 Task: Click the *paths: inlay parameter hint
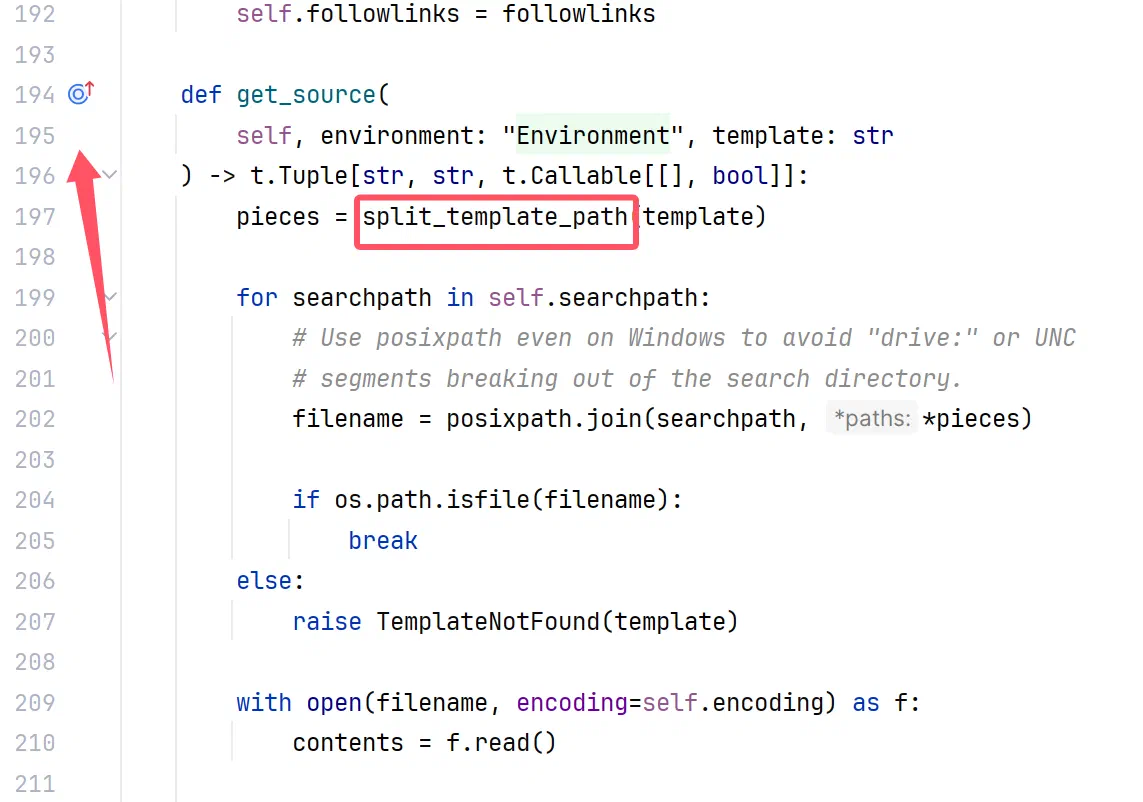click(x=872, y=419)
